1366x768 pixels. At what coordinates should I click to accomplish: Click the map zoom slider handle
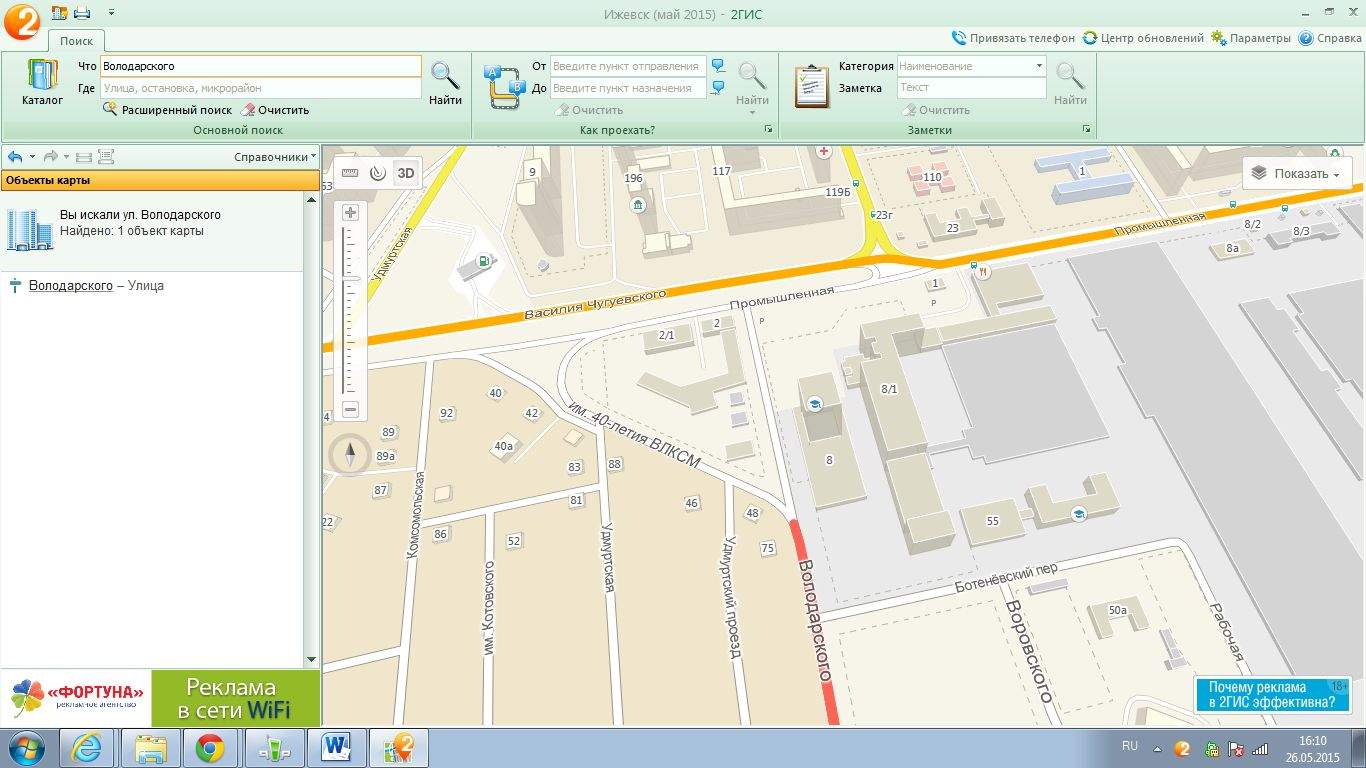click(351, 278)
